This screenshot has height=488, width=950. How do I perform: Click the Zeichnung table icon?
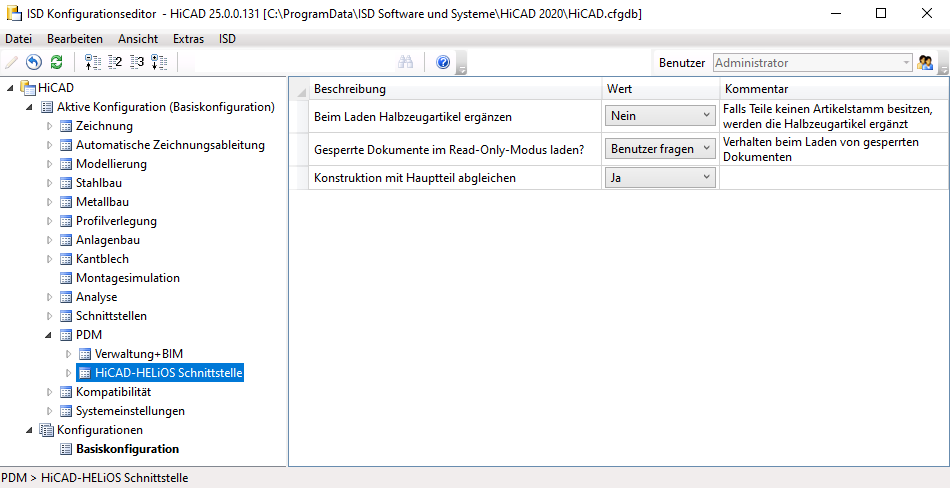pos(66,126)
